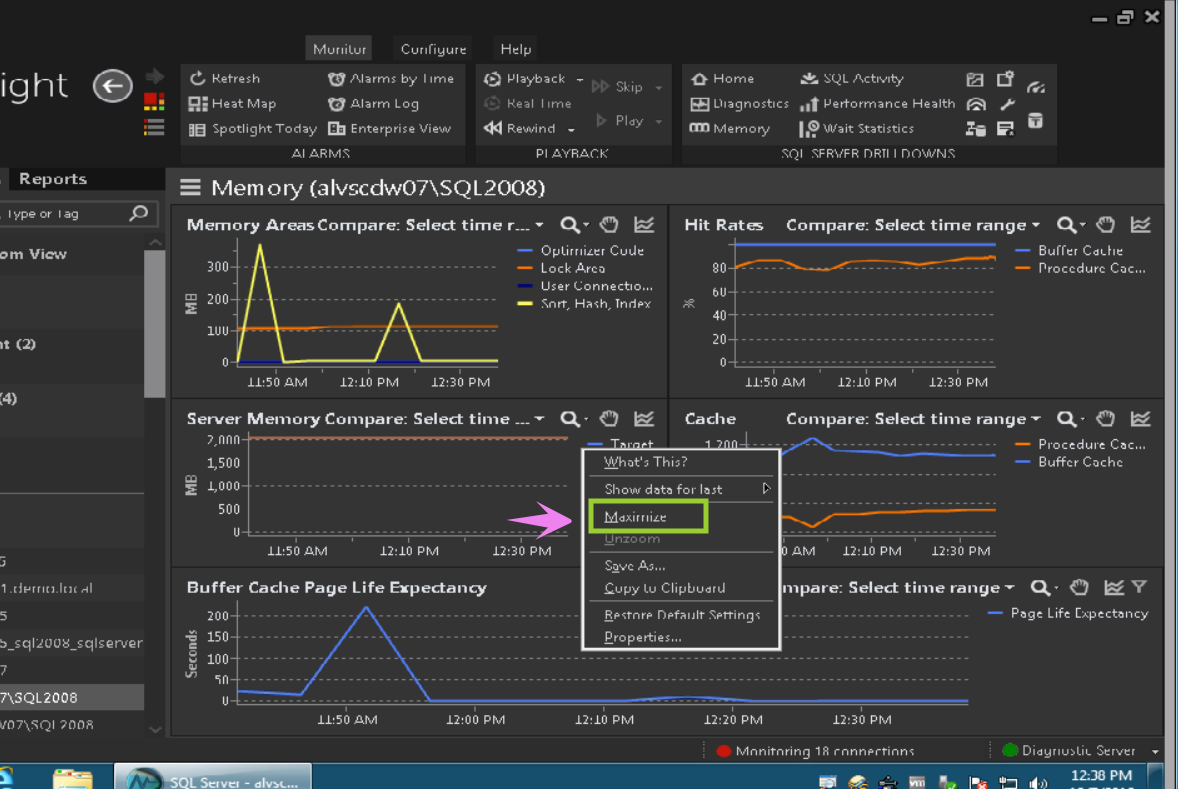This screenshot has height=789, width=1178.
Task: Click the zoom magnifier in Hit Rates chart
Action: pos(1066,225)
